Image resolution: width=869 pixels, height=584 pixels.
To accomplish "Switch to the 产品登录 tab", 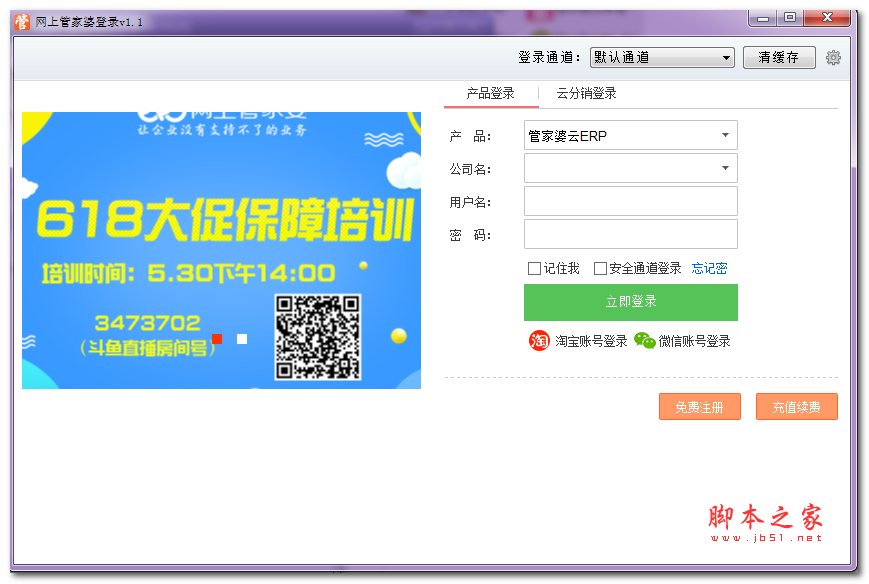I will tap(490, 93).
